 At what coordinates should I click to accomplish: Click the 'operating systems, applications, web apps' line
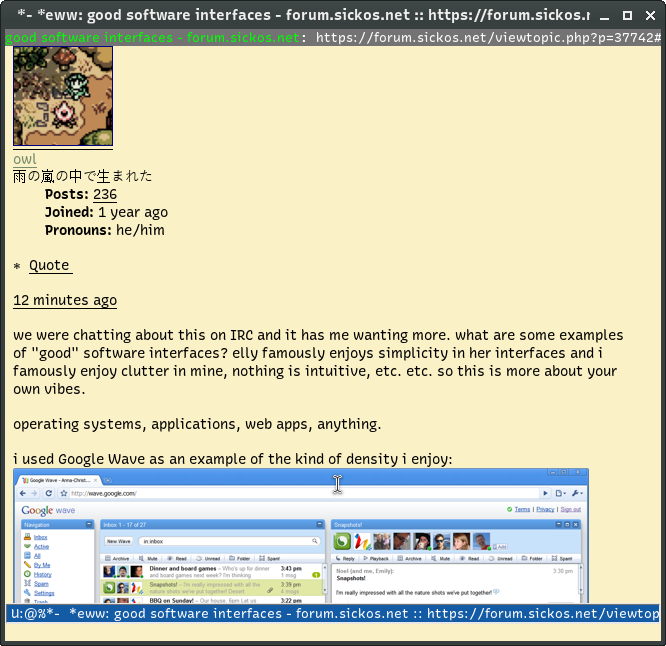tap(197, 424)
